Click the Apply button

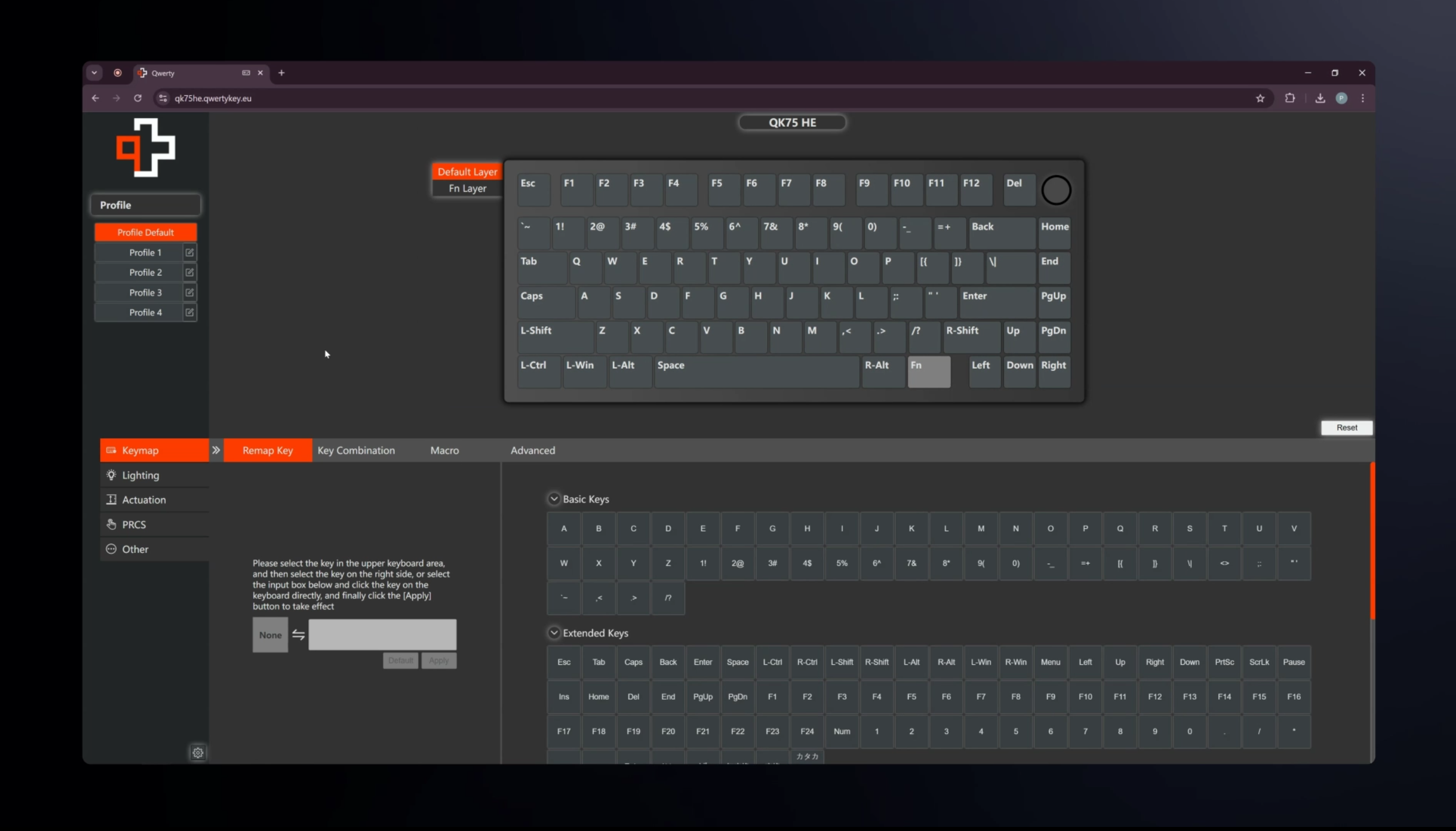pyautogui.click(x=439, y=661)
